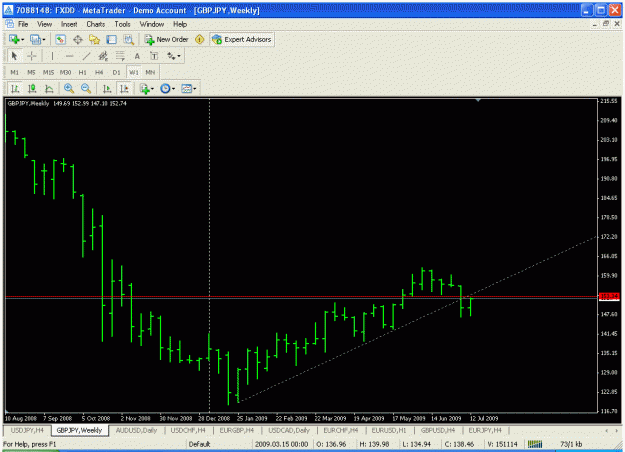Viewport: 625px width, 452px height.
Task: Click the Default profile in status bar
Action: point(199,444)
